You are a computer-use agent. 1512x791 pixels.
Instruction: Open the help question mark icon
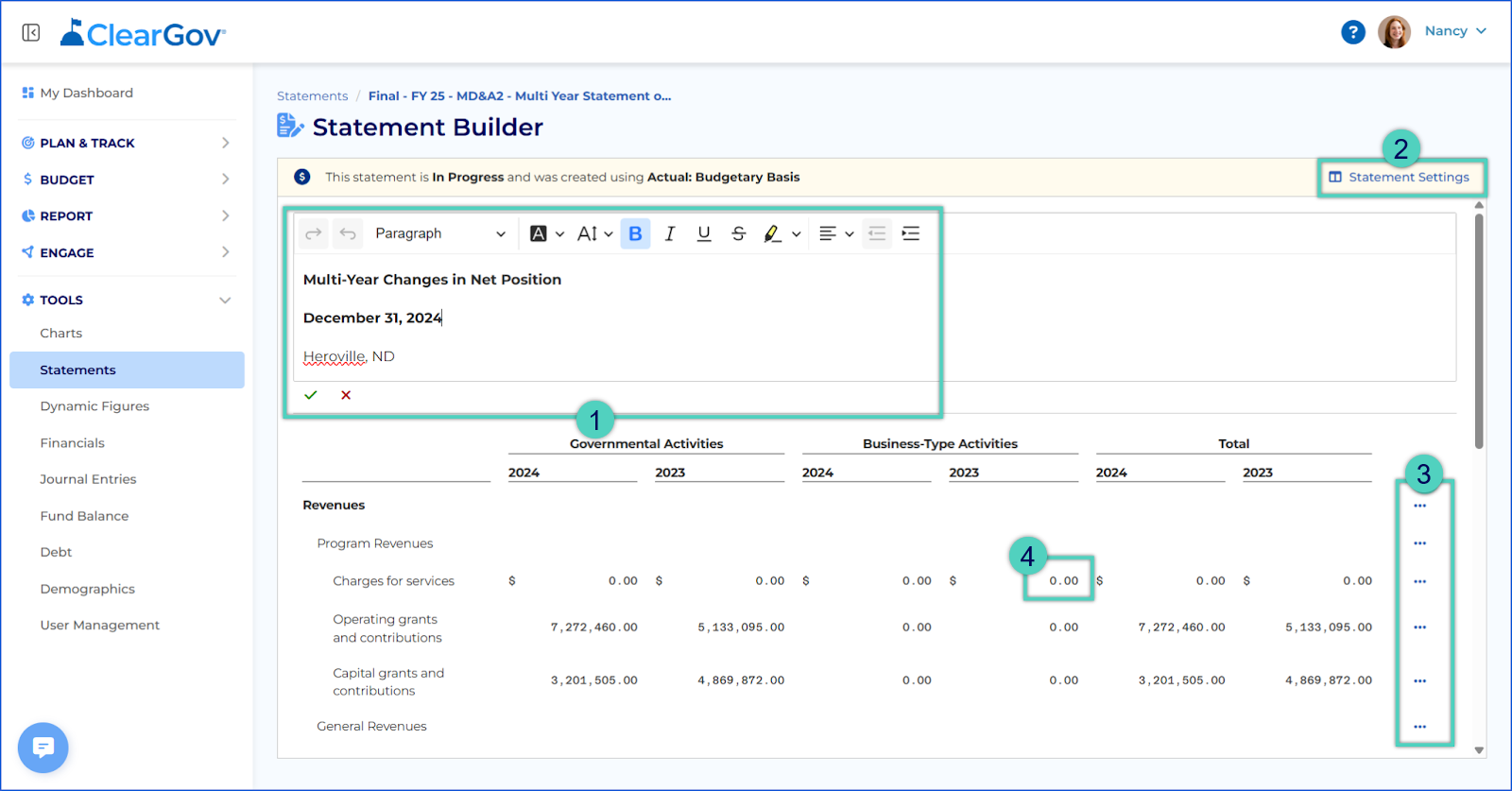point(1353,32)
